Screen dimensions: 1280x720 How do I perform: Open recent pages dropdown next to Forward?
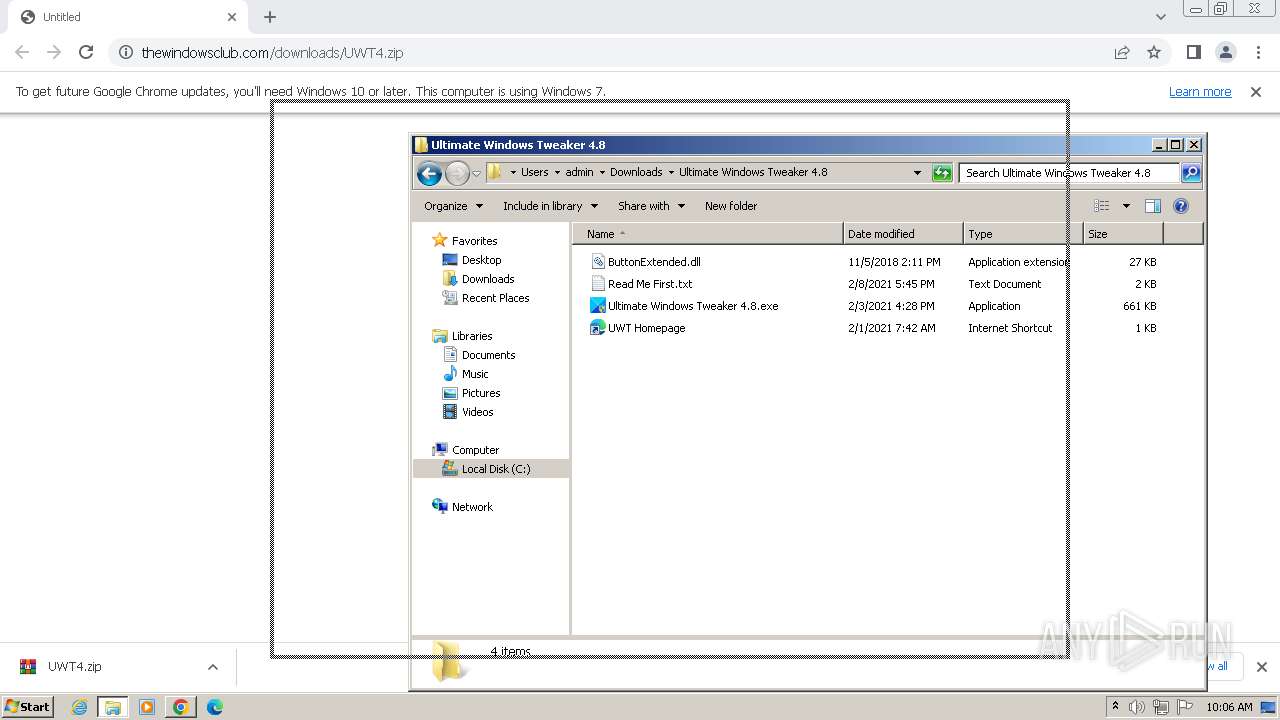[477, 173]
